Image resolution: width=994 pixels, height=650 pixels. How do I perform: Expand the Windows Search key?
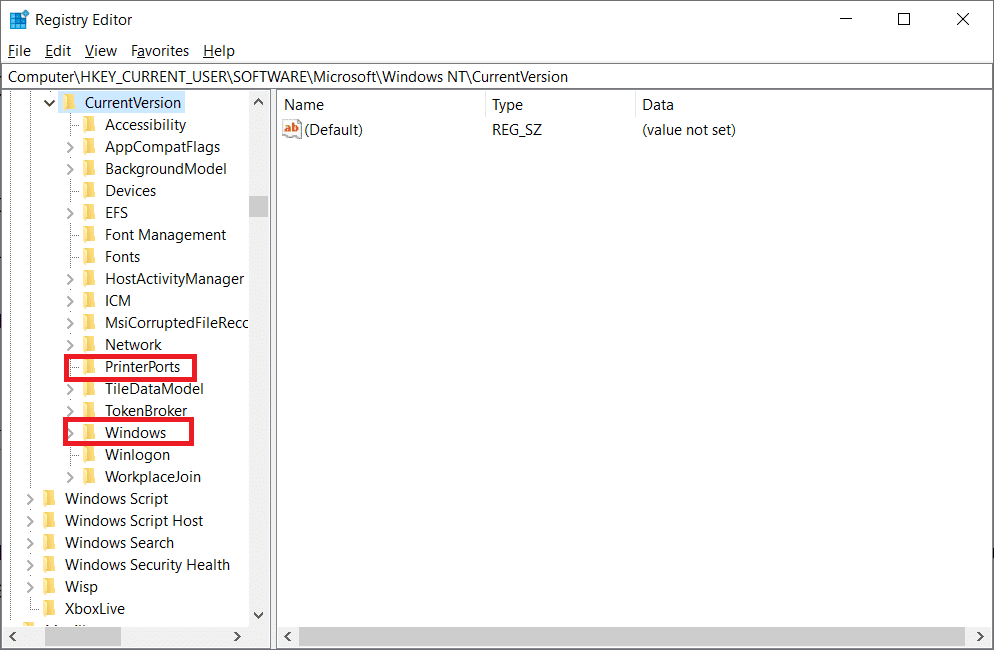[x=31, y=542]
